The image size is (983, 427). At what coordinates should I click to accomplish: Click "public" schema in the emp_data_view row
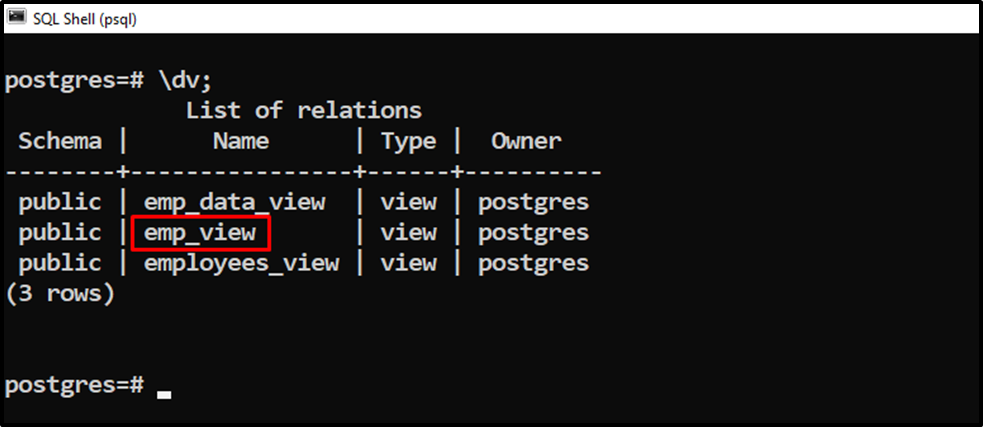(x=60, y=202)
